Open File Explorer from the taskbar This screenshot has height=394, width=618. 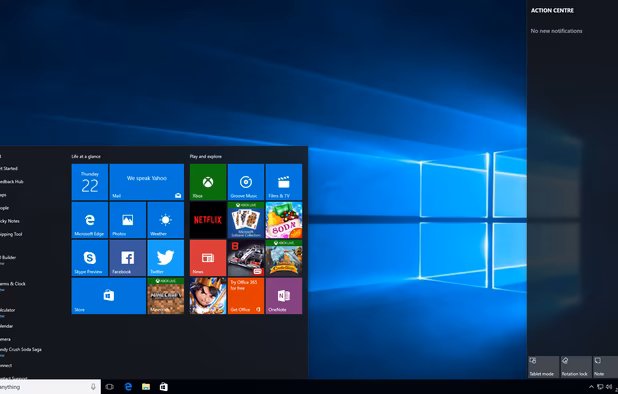[146, 387]
